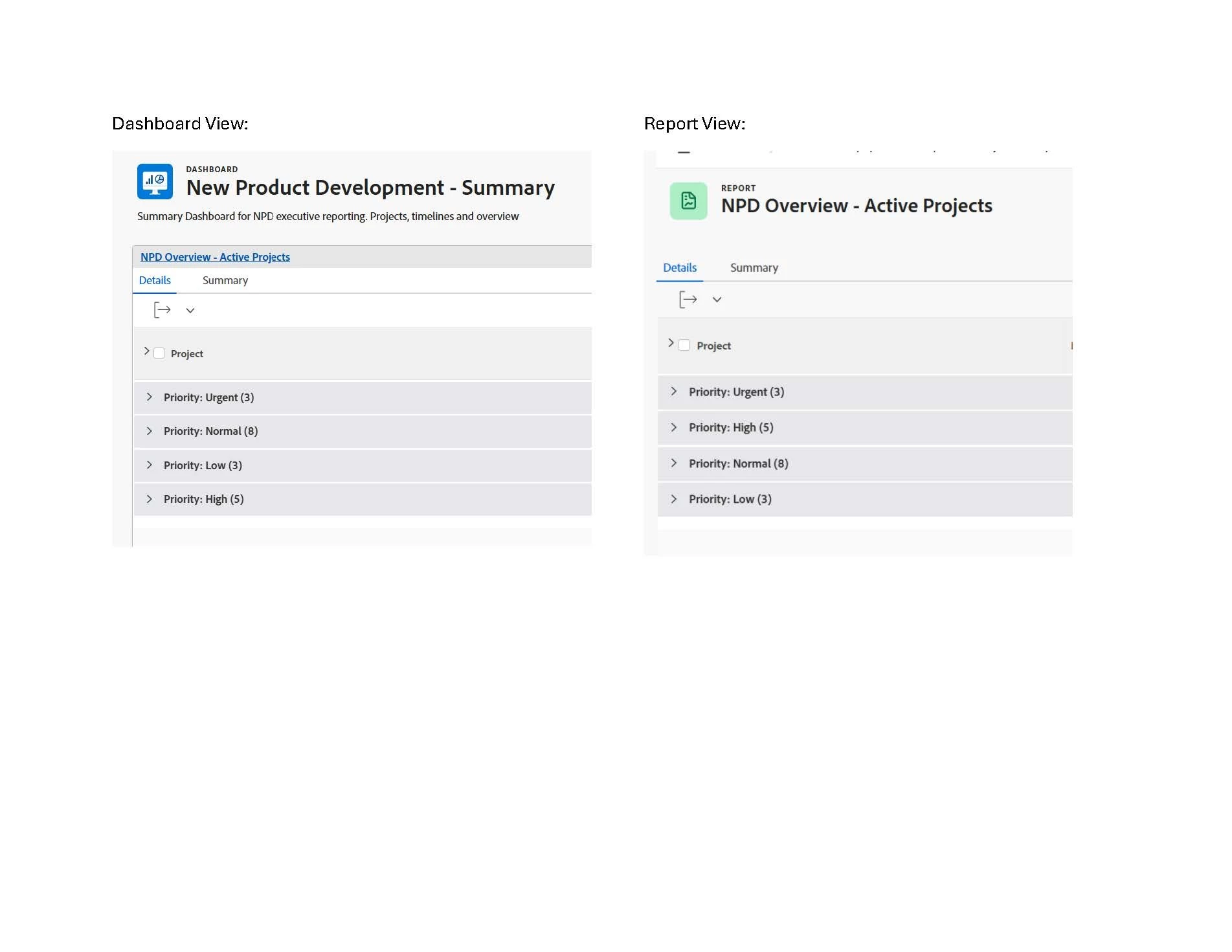Expand Priority: Low (3) in Dashboard view

150,465
